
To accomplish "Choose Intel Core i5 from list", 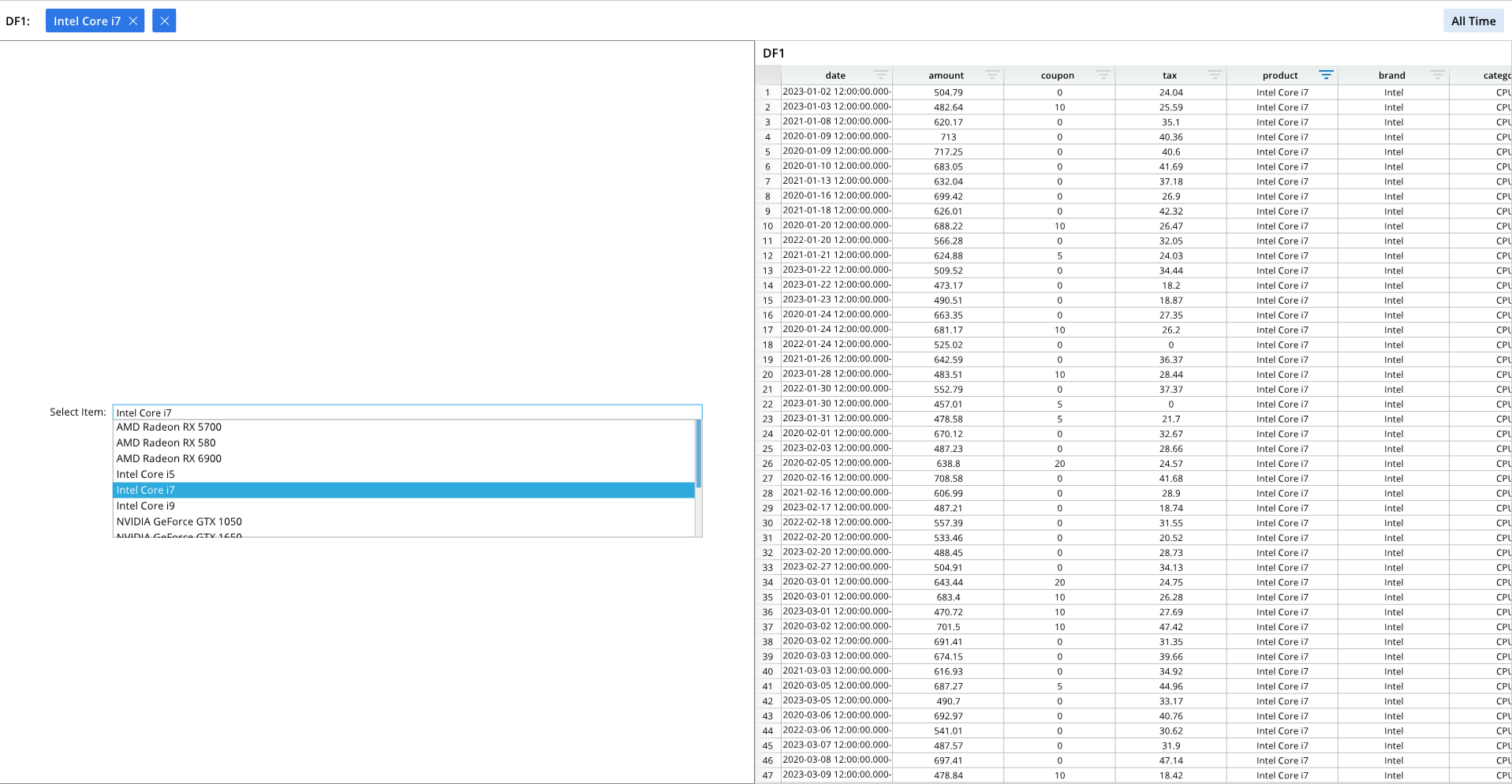I will pyautogui.click(x=404, y=474).
